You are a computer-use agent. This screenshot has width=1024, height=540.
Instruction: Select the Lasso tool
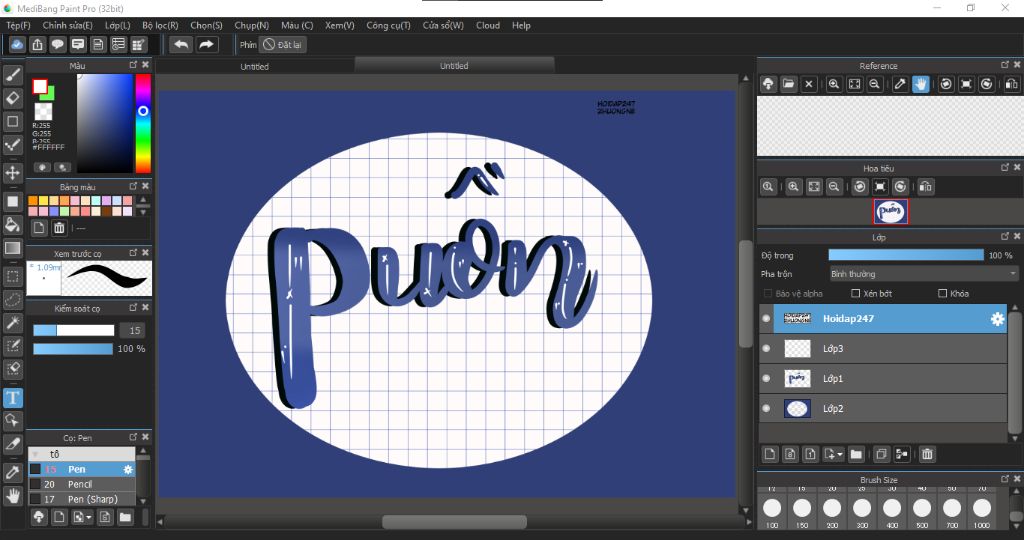[x=12, y=300]
